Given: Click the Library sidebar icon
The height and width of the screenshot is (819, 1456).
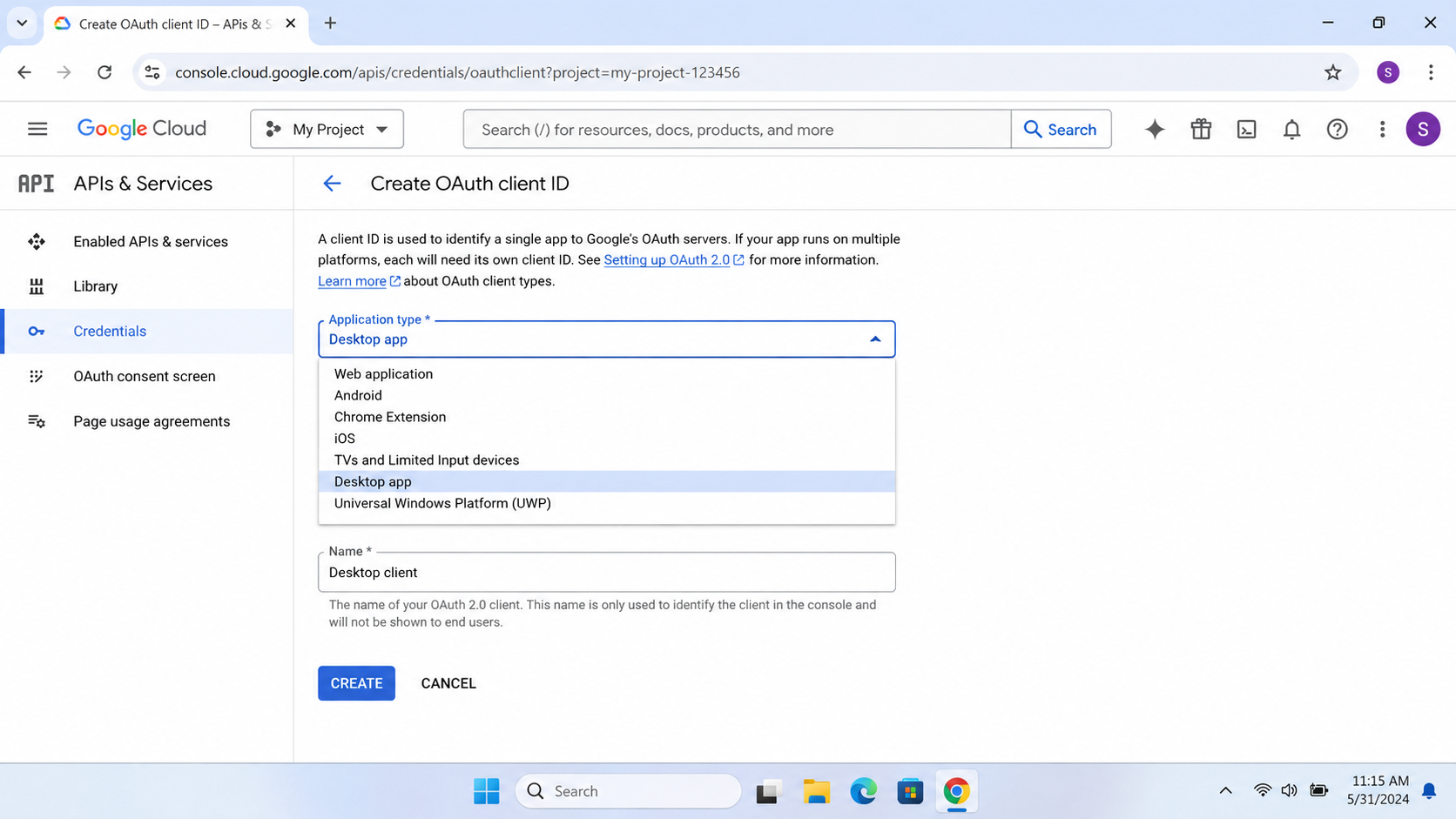Looking at the screenshot, I should 37,286.
